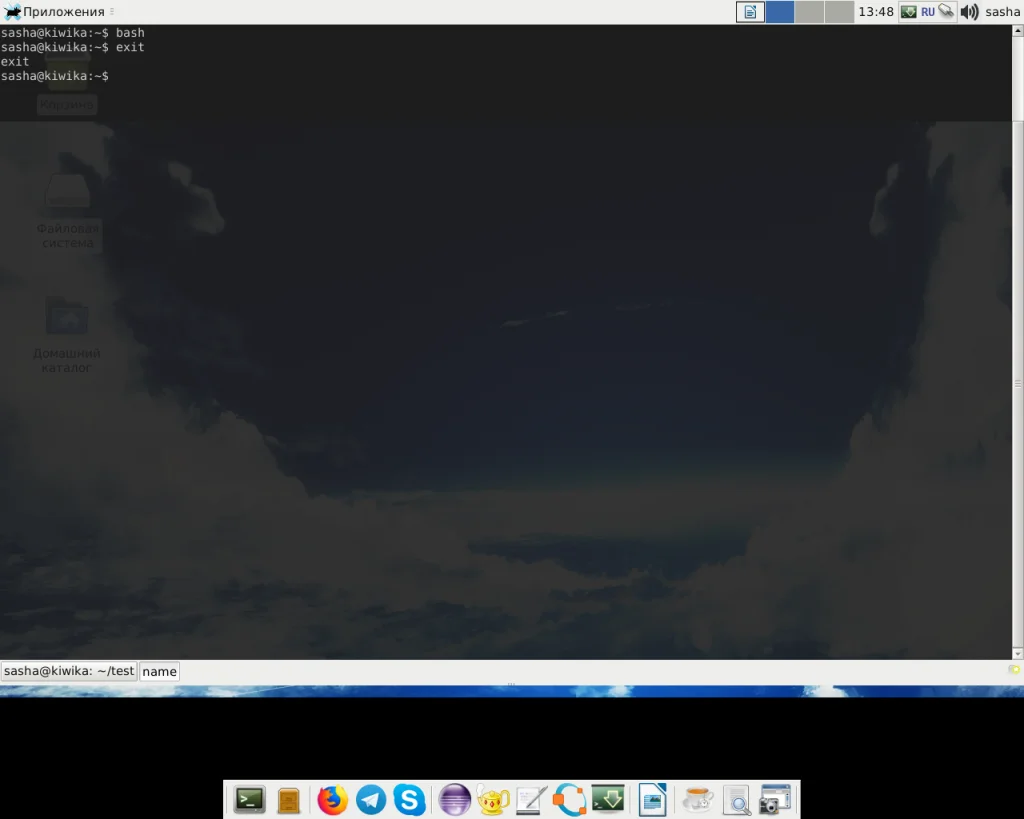
Task: Open the drop-down terminal icon in dock
Action: pyautogui.click(x=608, y=799)
